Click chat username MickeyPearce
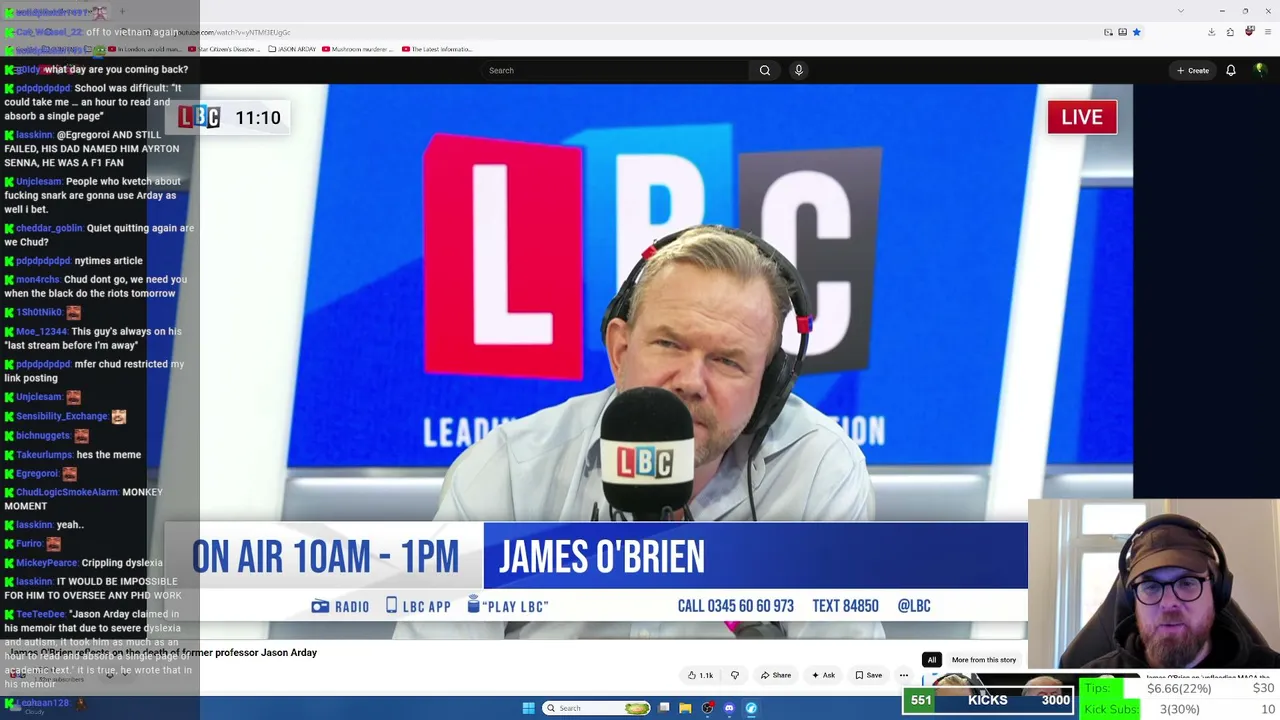1280x720 pixels. (46, 563)
